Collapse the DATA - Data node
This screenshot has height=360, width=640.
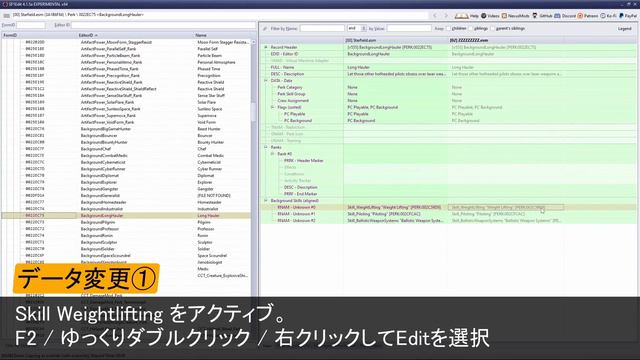tap(266, 80)
